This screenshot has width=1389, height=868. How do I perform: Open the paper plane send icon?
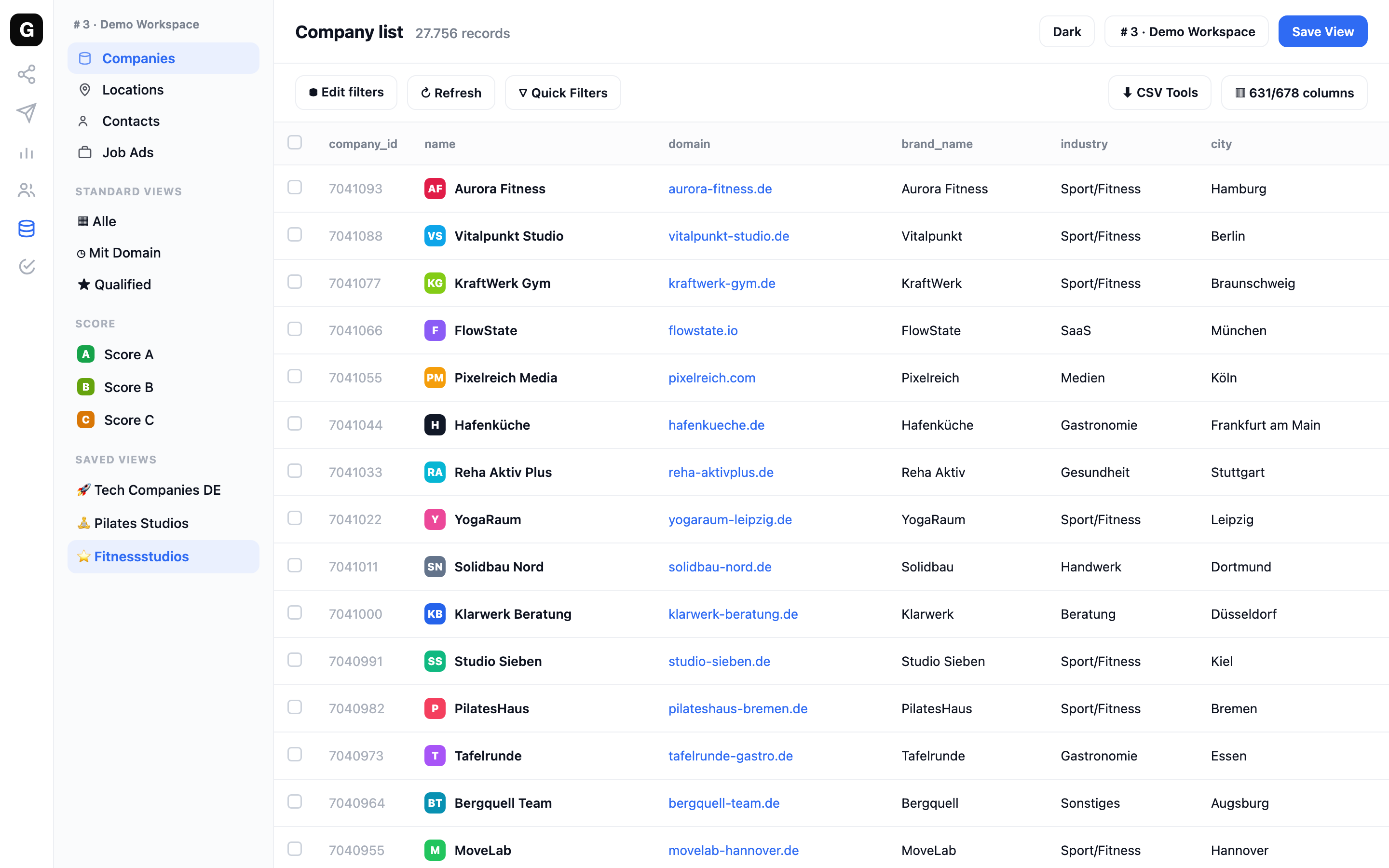point(27,113)
